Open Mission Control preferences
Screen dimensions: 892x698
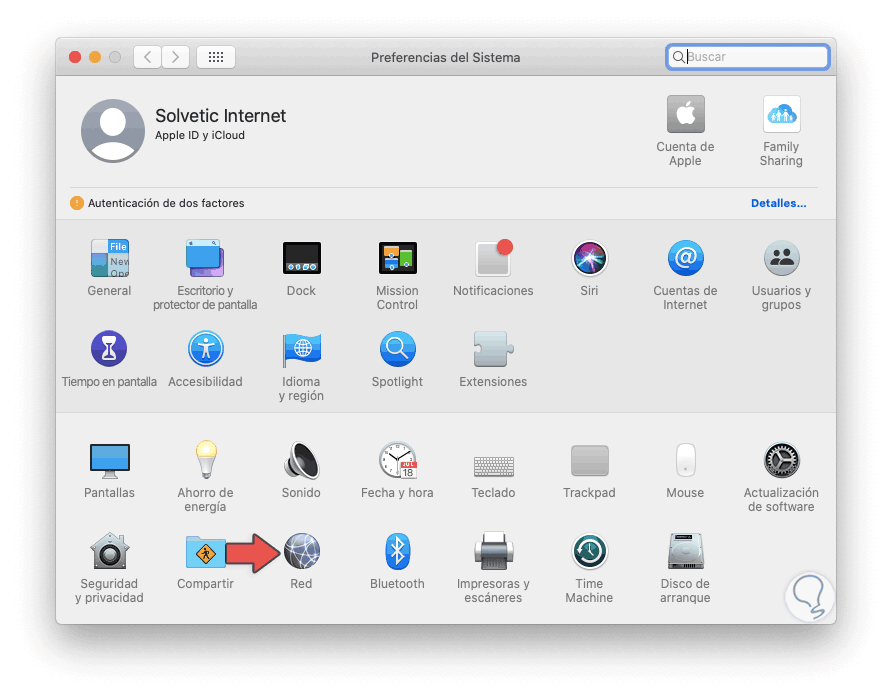(398, 258)
